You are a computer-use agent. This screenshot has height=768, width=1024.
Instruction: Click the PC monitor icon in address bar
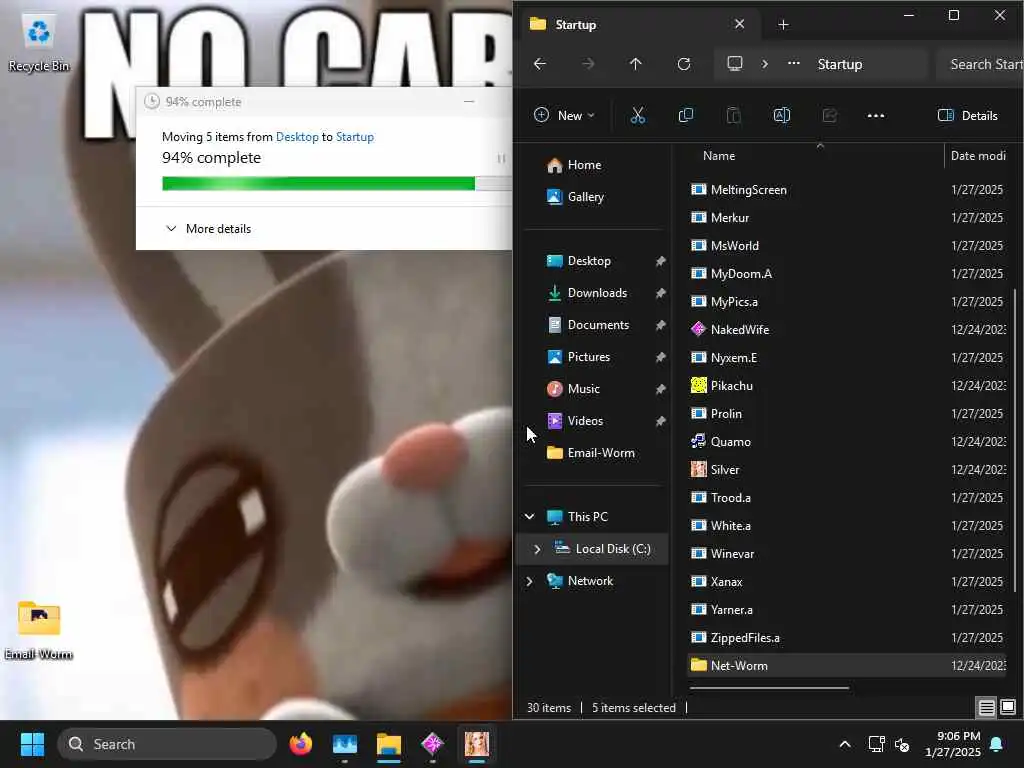[x=735, y=63]
